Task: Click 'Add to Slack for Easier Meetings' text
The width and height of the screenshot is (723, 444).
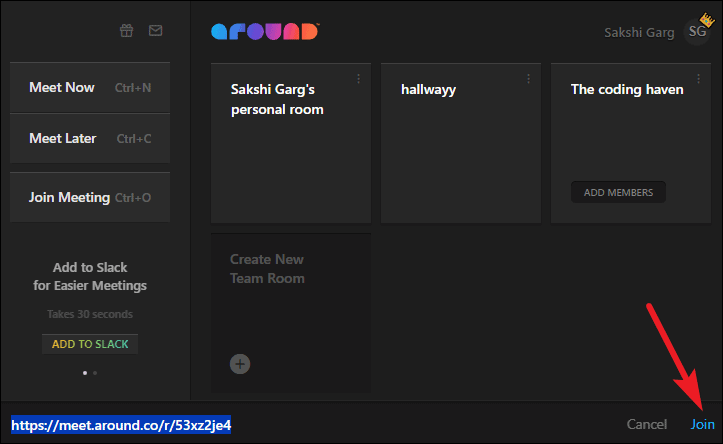Action: point(90,277)
